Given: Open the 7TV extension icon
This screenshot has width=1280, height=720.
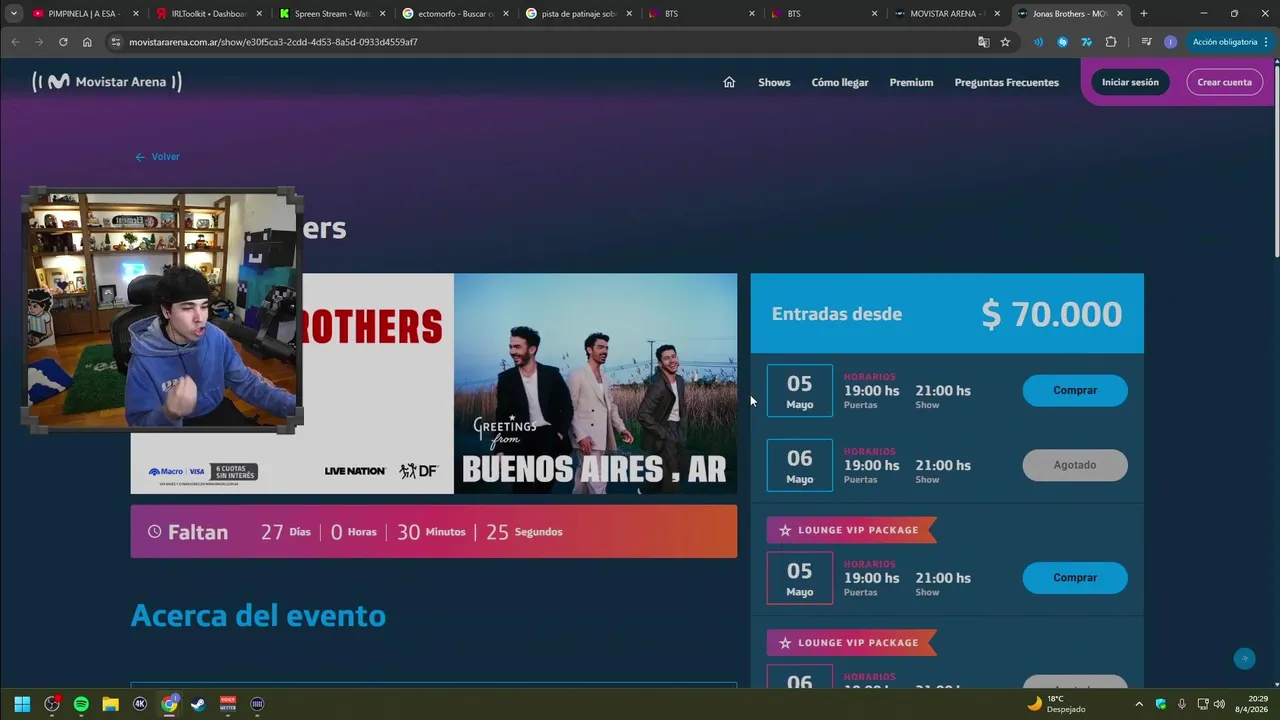Looking at the screenshot, I should click(1086, 42).
